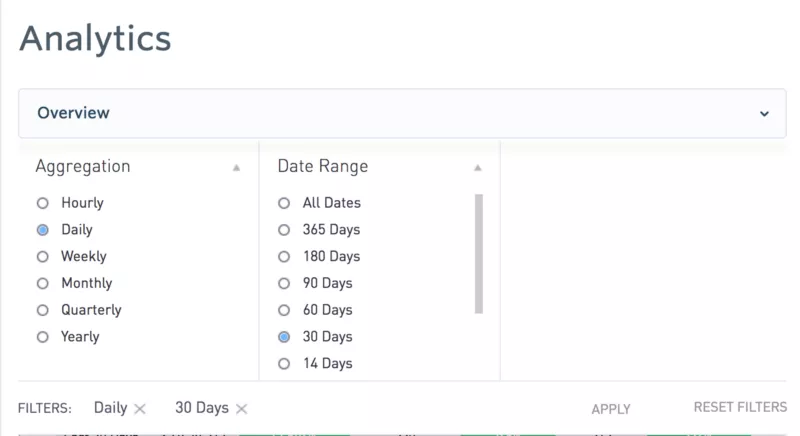Choose the 365 Days range

click(285, 230)
